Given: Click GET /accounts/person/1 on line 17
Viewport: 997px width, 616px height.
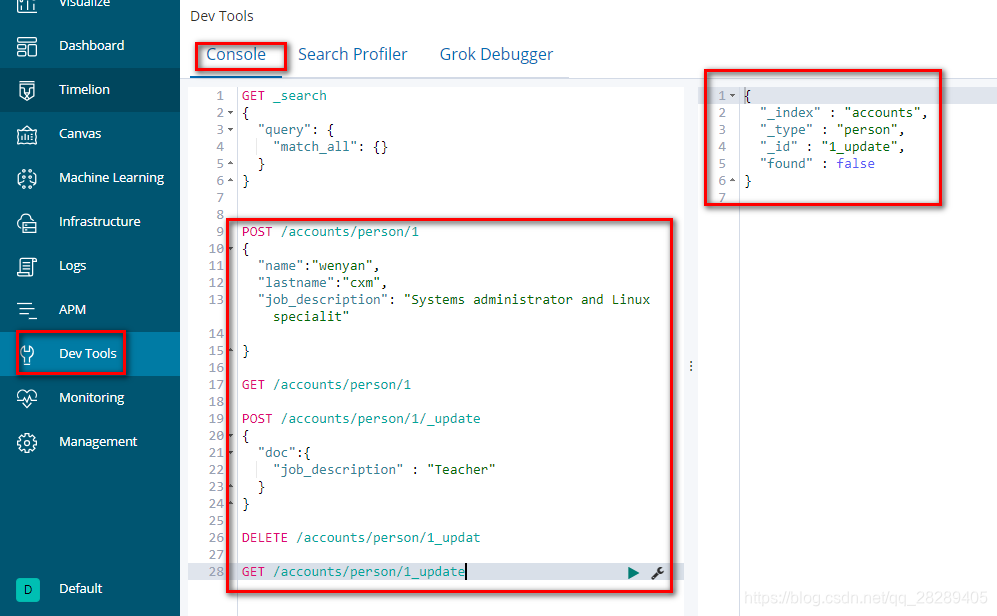Looking at the screenshot, I should click(326, 385).
